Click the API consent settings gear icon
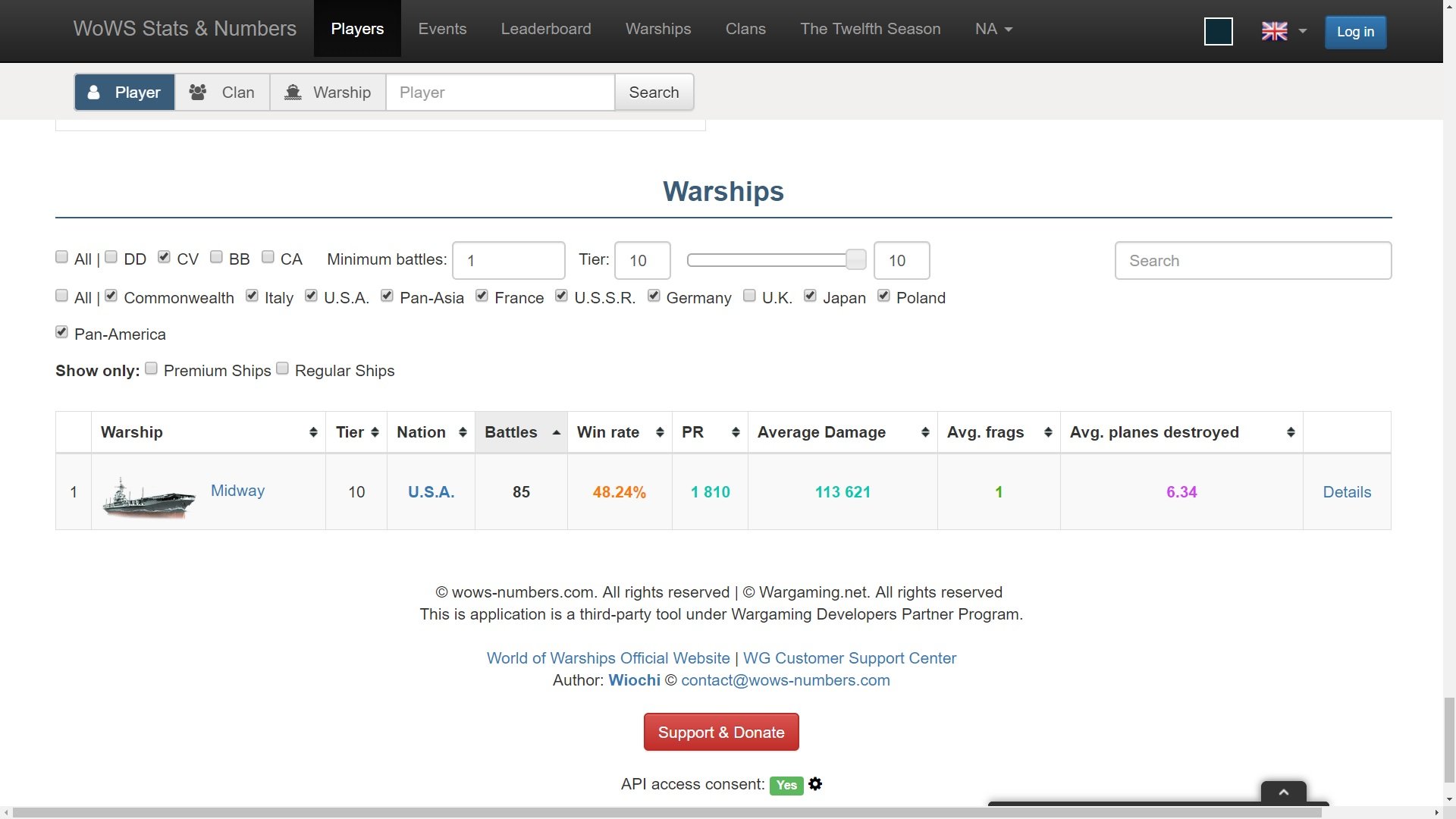1456x819 pixels. point(815,784)
